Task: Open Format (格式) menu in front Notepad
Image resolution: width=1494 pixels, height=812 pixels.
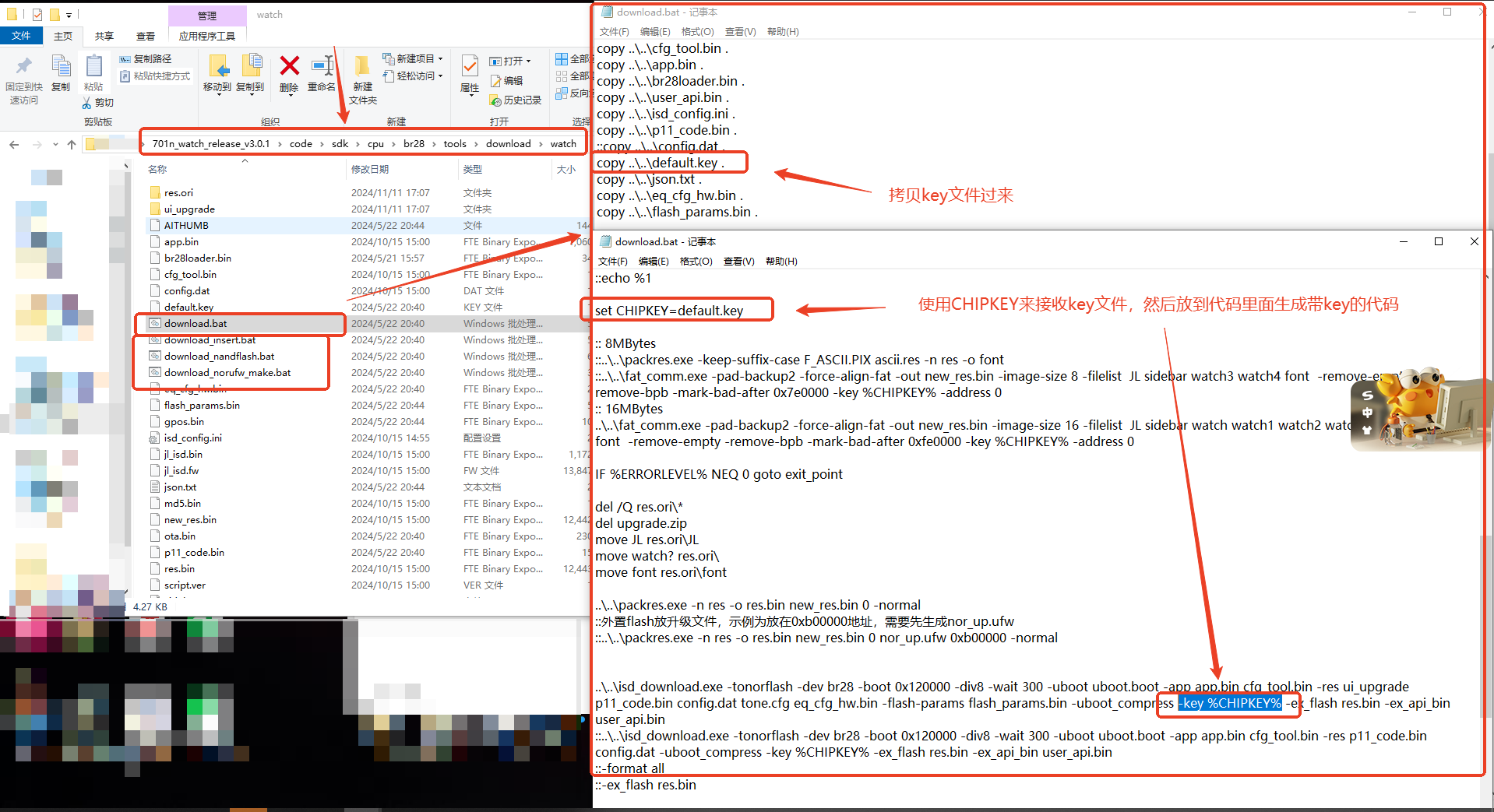Action: coord(696,262)
